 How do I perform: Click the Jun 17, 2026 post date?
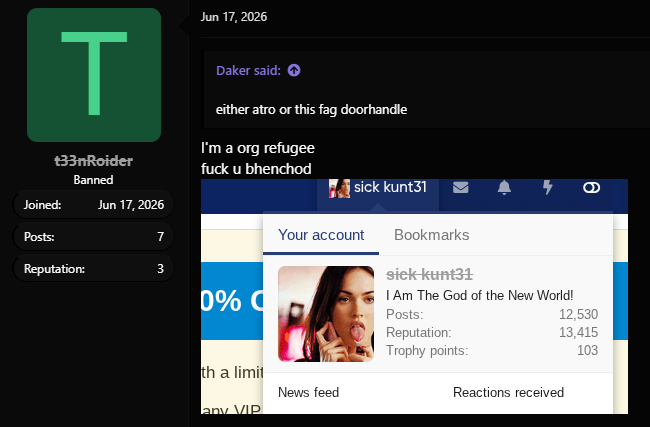(x=234, y=17)
